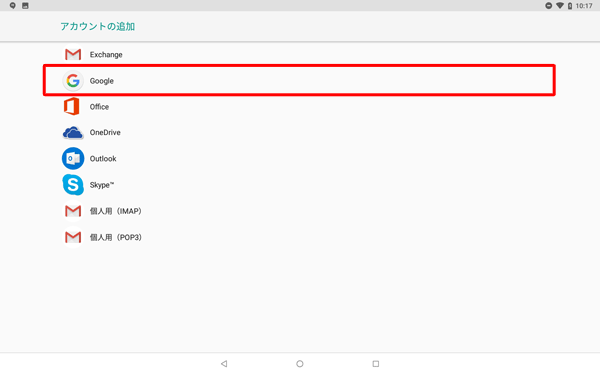
Task: Choose the Skype account label
Action: point(102,185)
